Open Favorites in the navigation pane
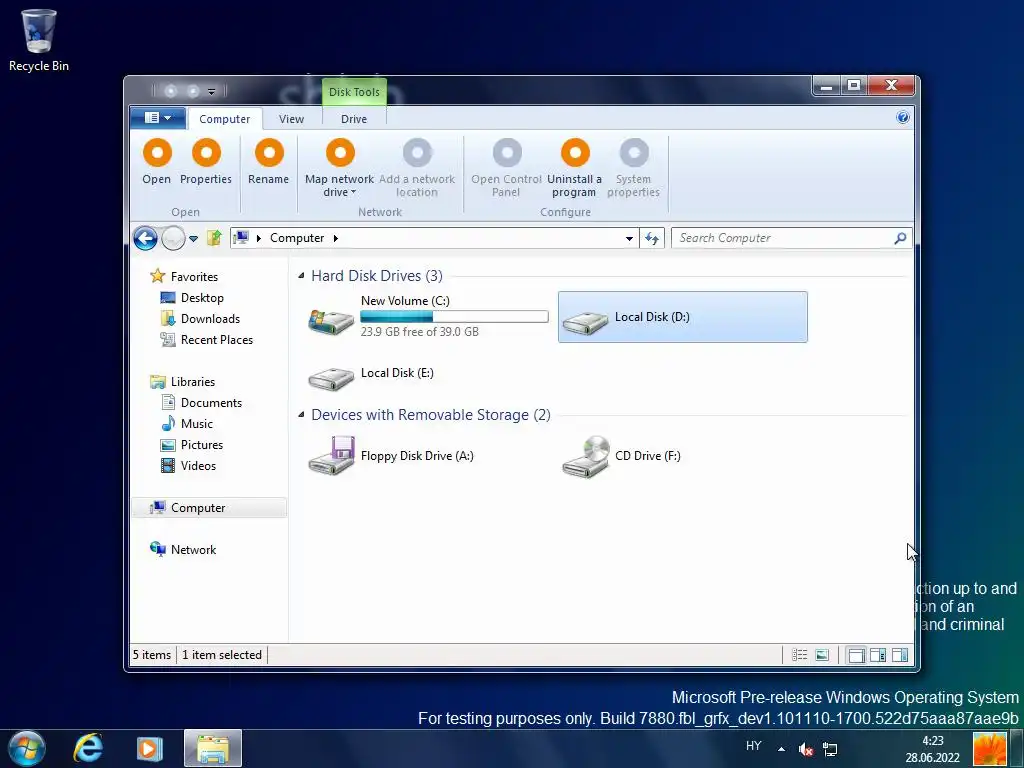The image size is (1024, 768). 194,277
